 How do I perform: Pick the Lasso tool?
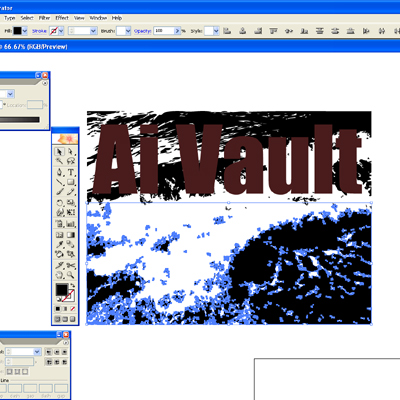click(71, 161)
